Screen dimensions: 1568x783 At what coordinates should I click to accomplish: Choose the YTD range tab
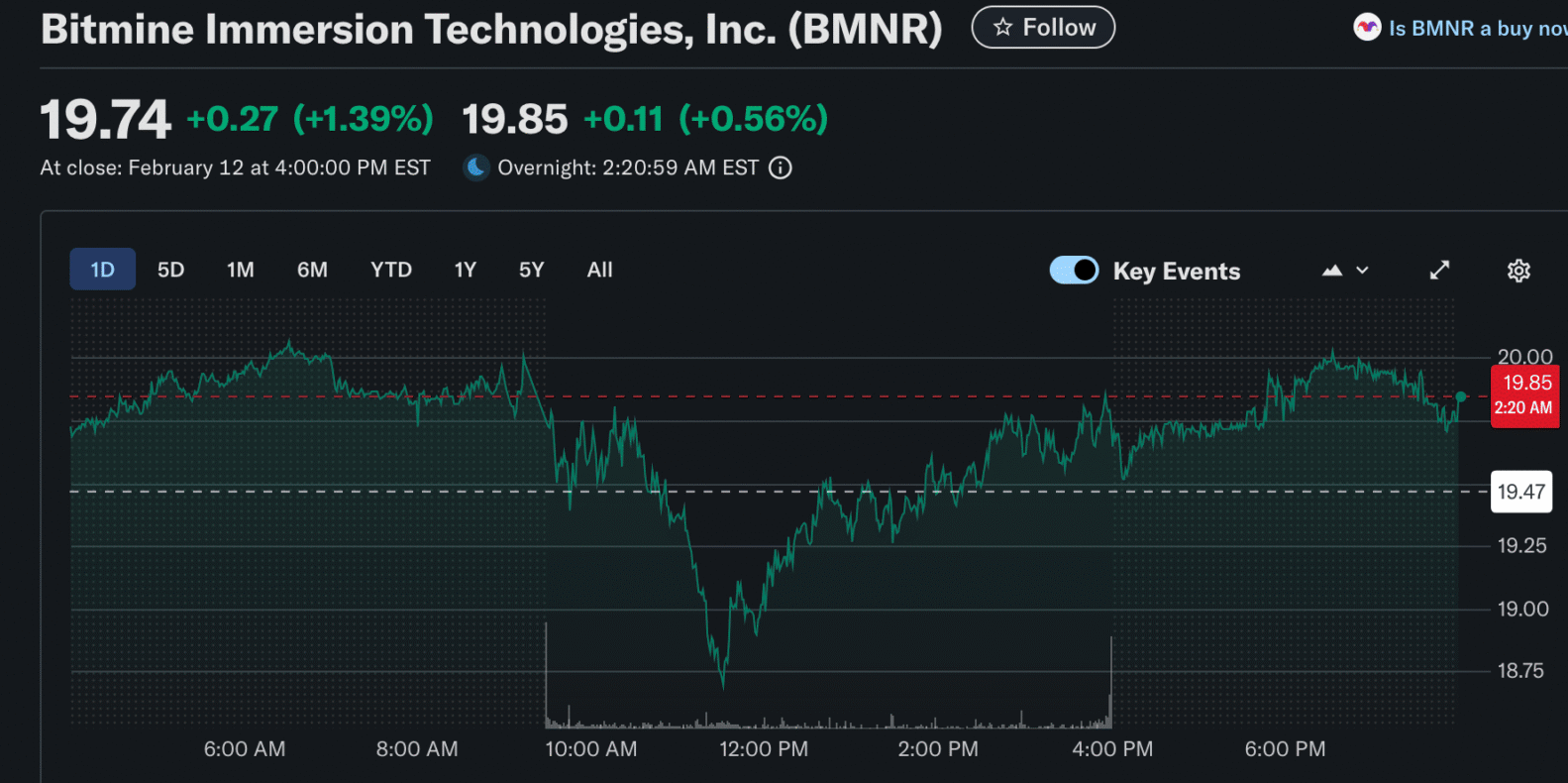coord(390,270)
